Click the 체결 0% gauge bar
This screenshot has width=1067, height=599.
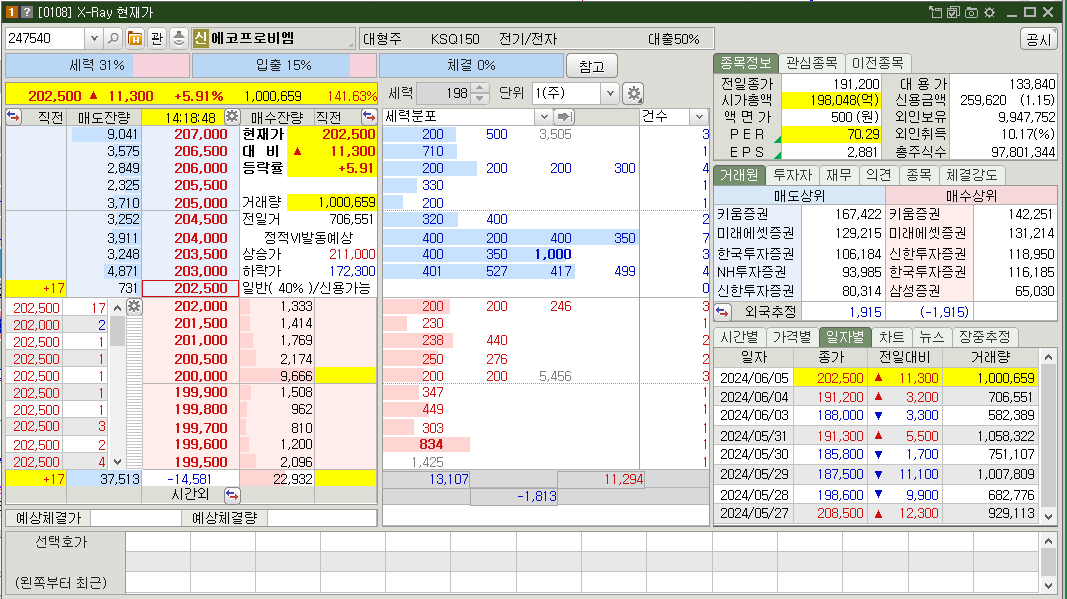472,65
